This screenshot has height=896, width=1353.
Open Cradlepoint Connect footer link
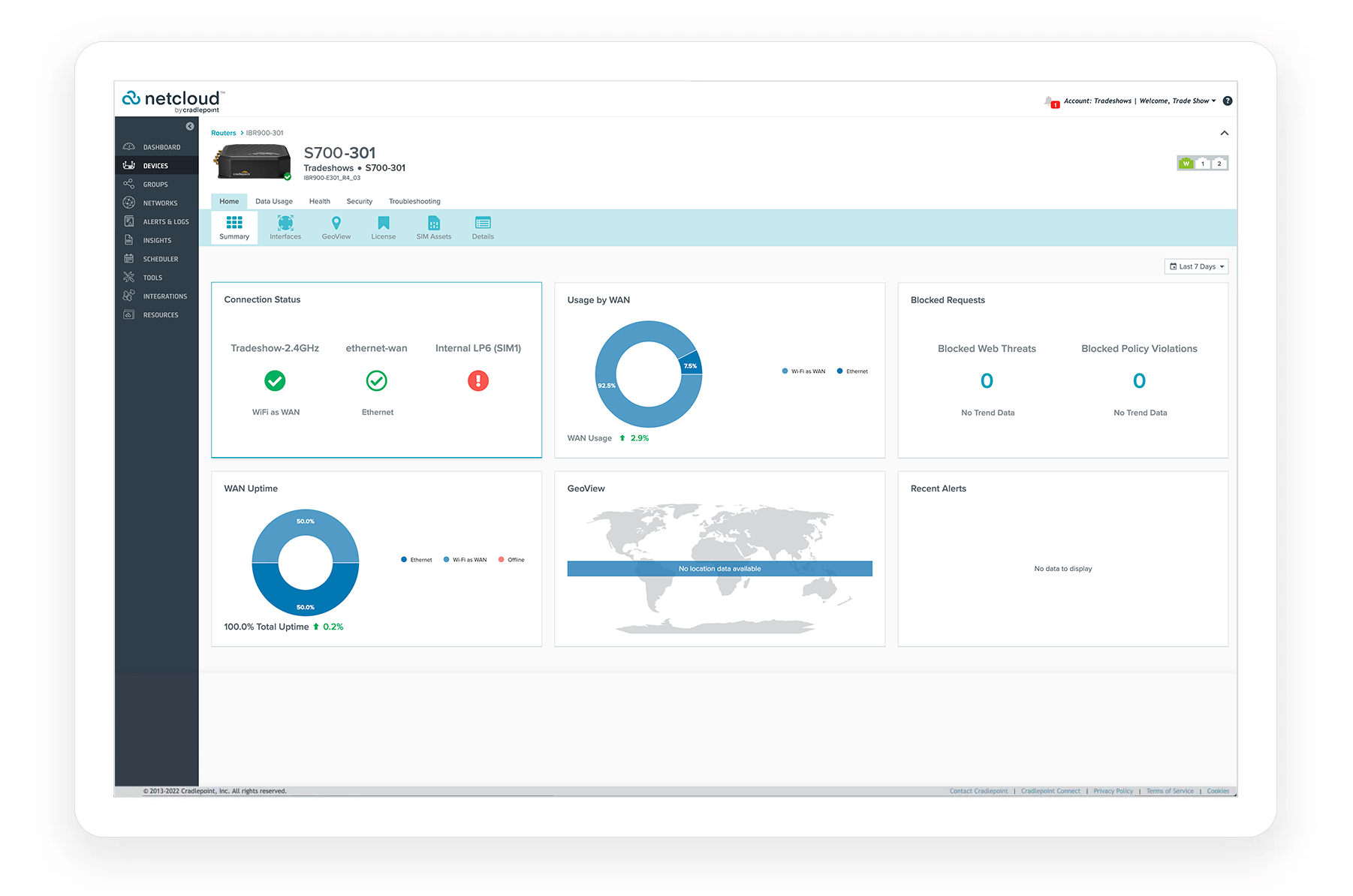[1050, 791]
